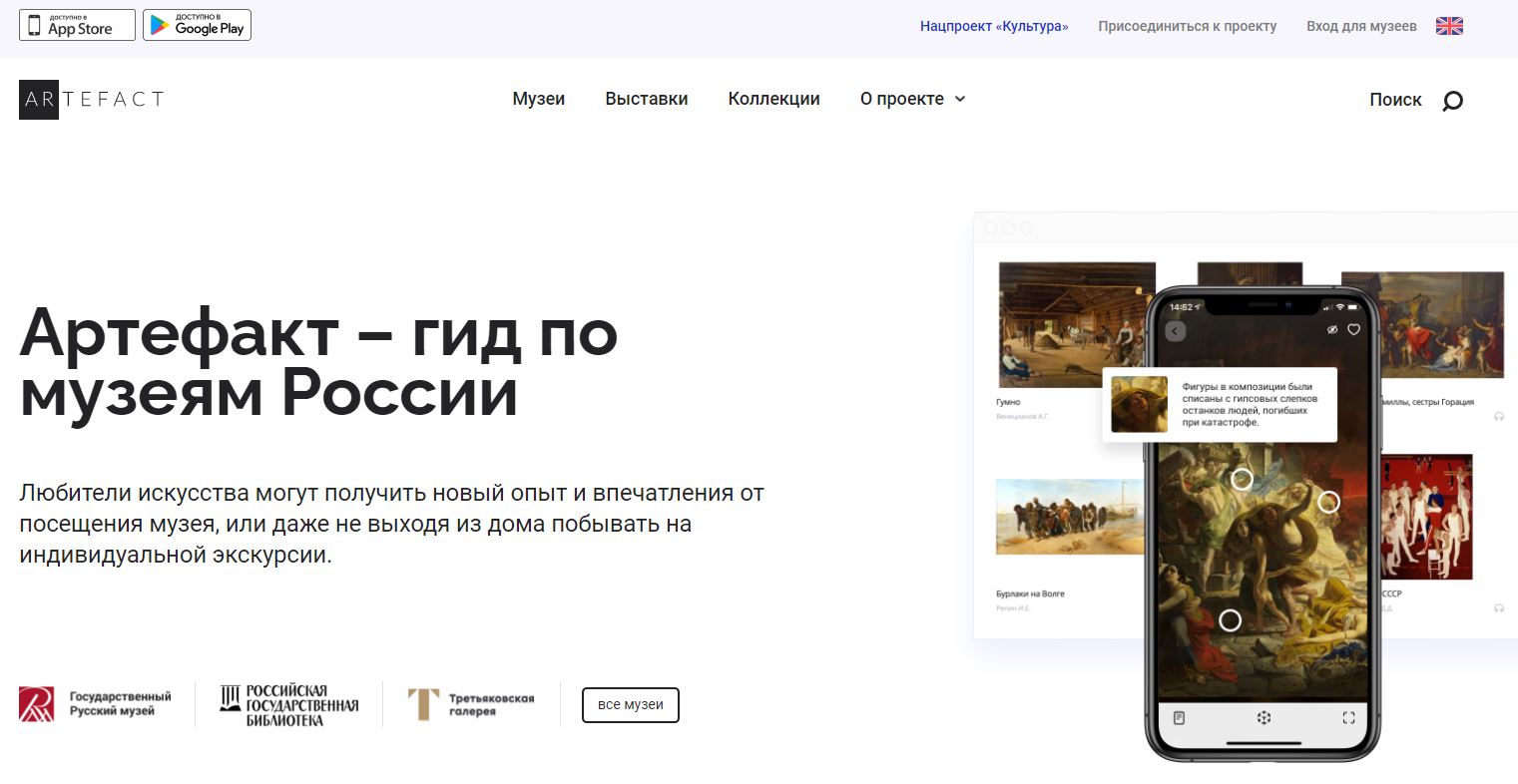
Task: Click the magnifying glass search icon
Action: (x=1453, y=100)
